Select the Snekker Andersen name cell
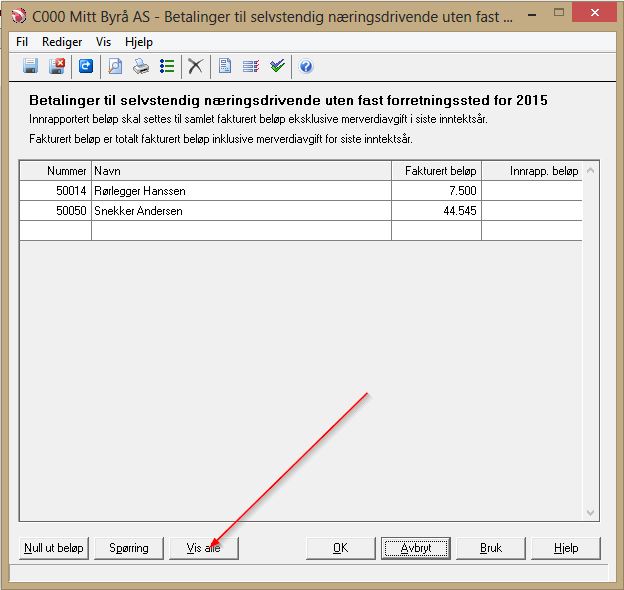This screenshot has width=624, height=590. pos(242,210)
